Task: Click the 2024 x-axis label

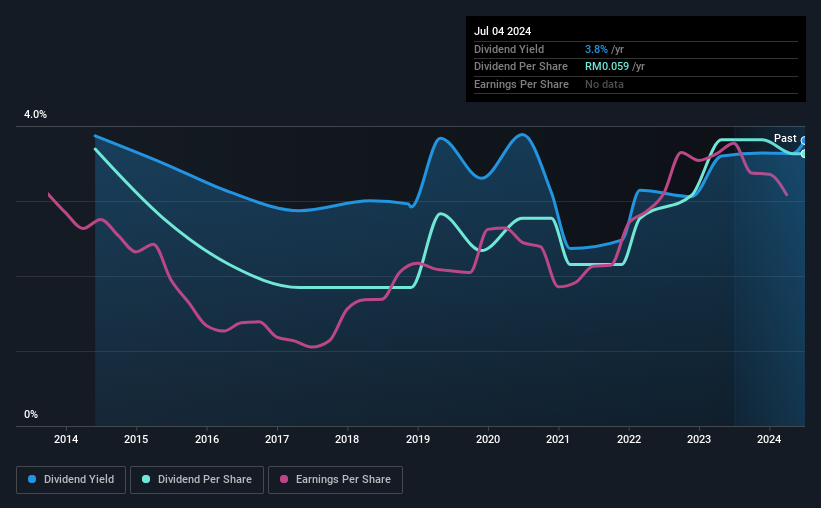Action: [769, 439]
